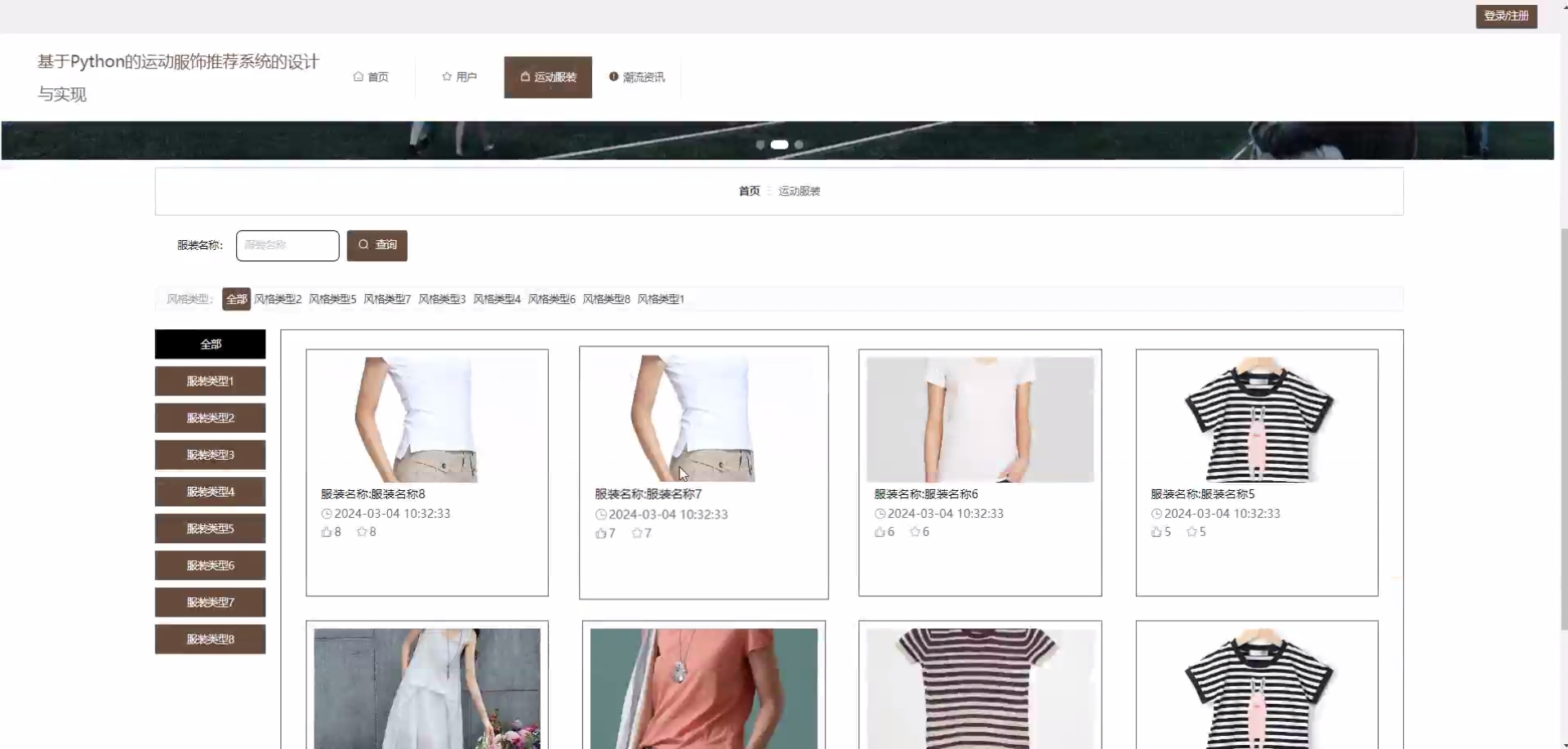
Task: Filter by 风格类型4
Action: 497,299
